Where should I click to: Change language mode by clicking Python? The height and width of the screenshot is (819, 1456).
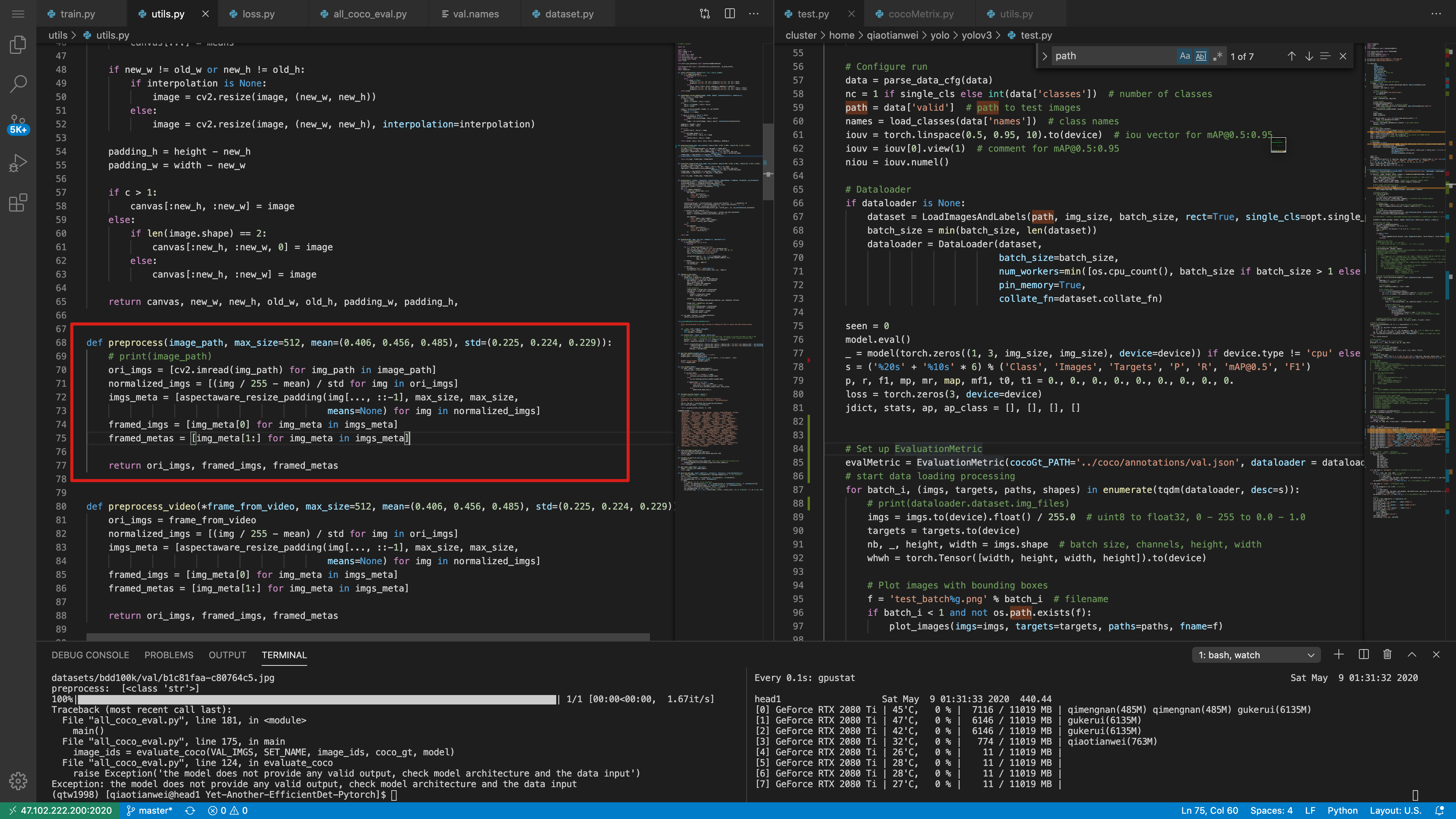(1342, 810)
